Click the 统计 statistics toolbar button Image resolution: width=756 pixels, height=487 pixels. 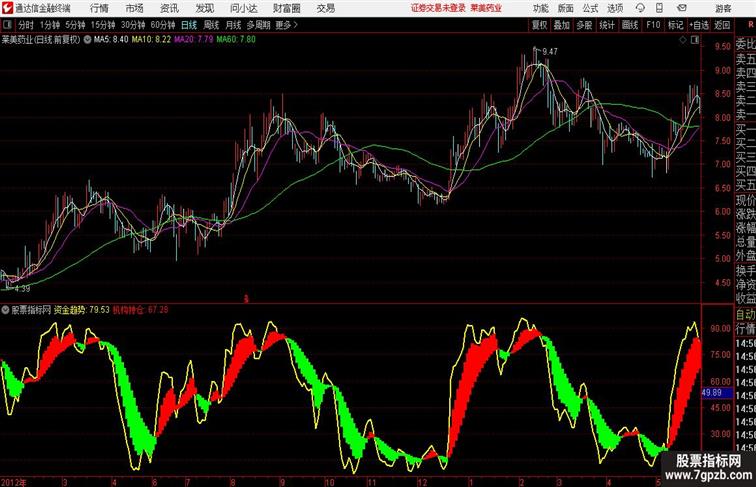tap(607, 25)
